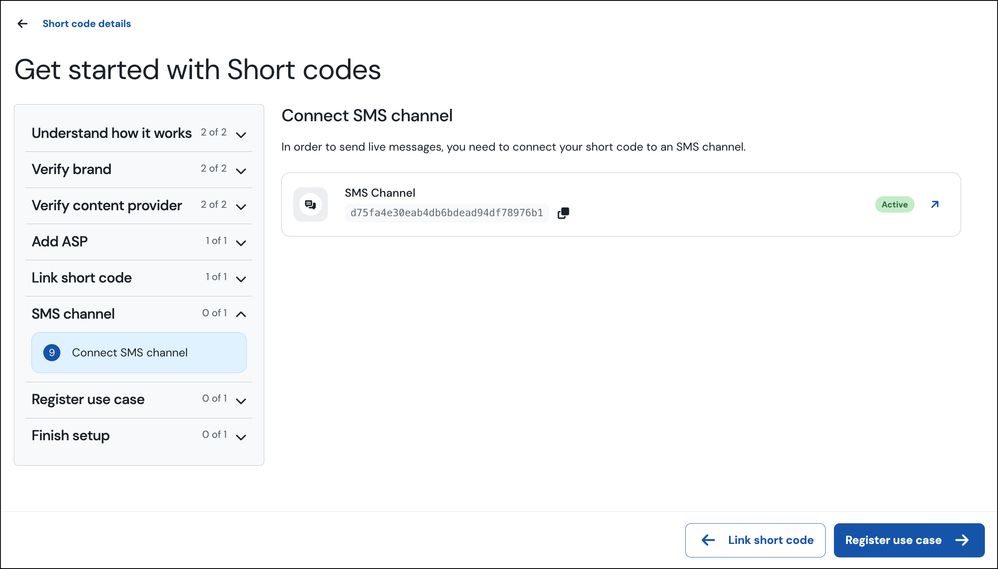Expand the Verify content provider chevron
The image size is (998, 569).
pos(241,206)
